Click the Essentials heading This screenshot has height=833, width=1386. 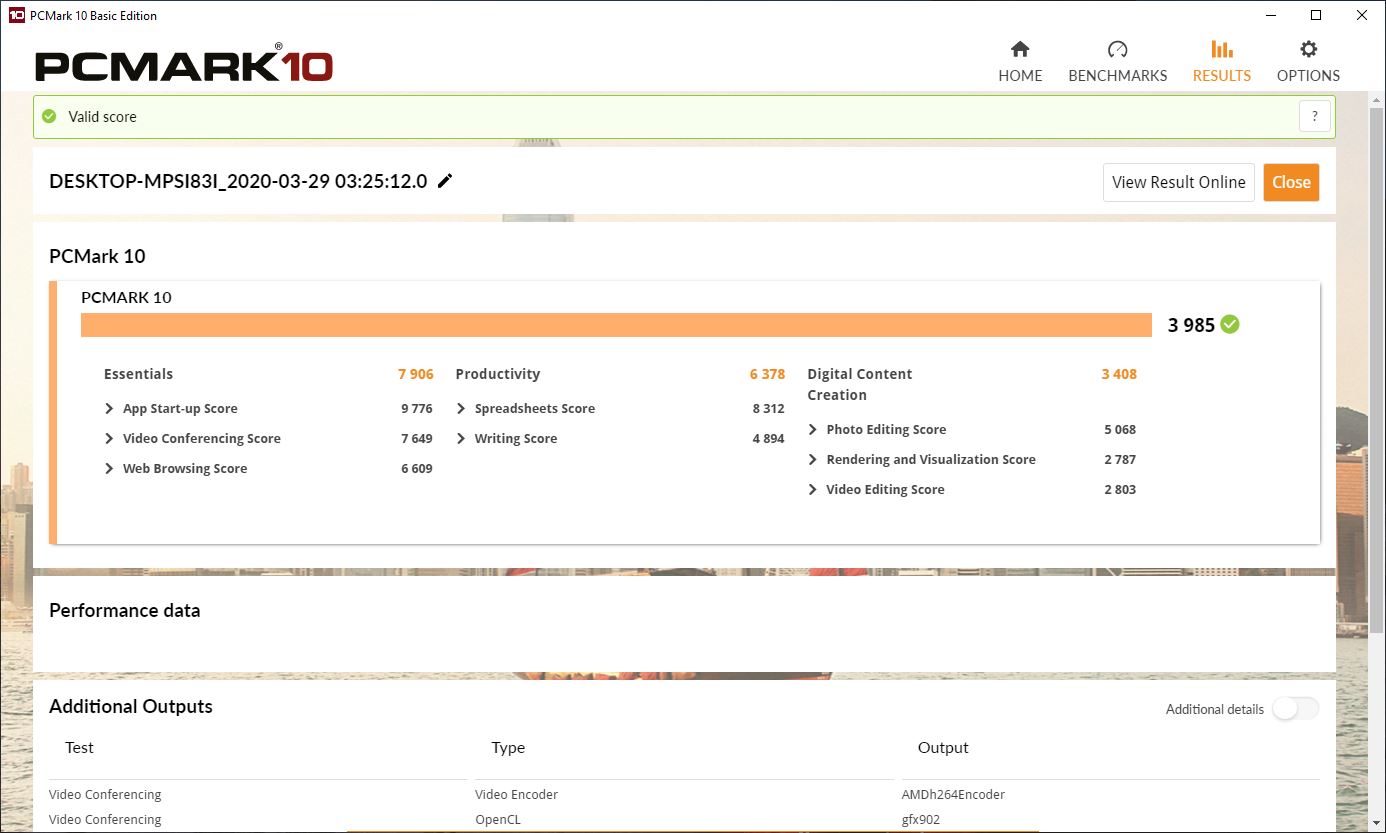pyautogui.click(x=138, y=374)
